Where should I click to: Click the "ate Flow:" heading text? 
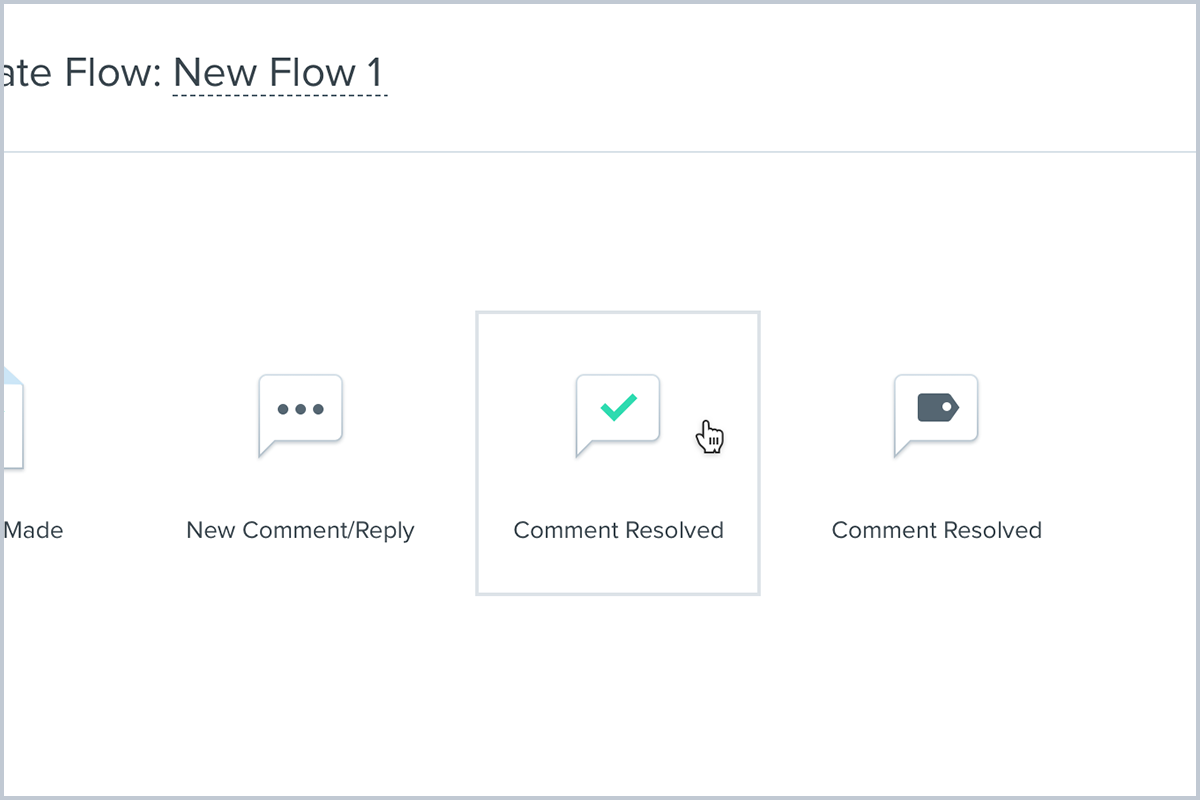coord(80,74)
